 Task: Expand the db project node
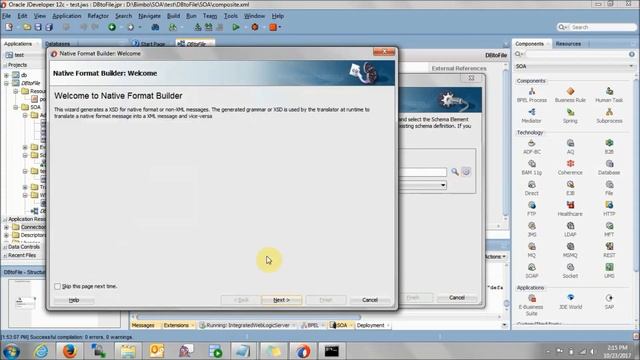point(7,75)
